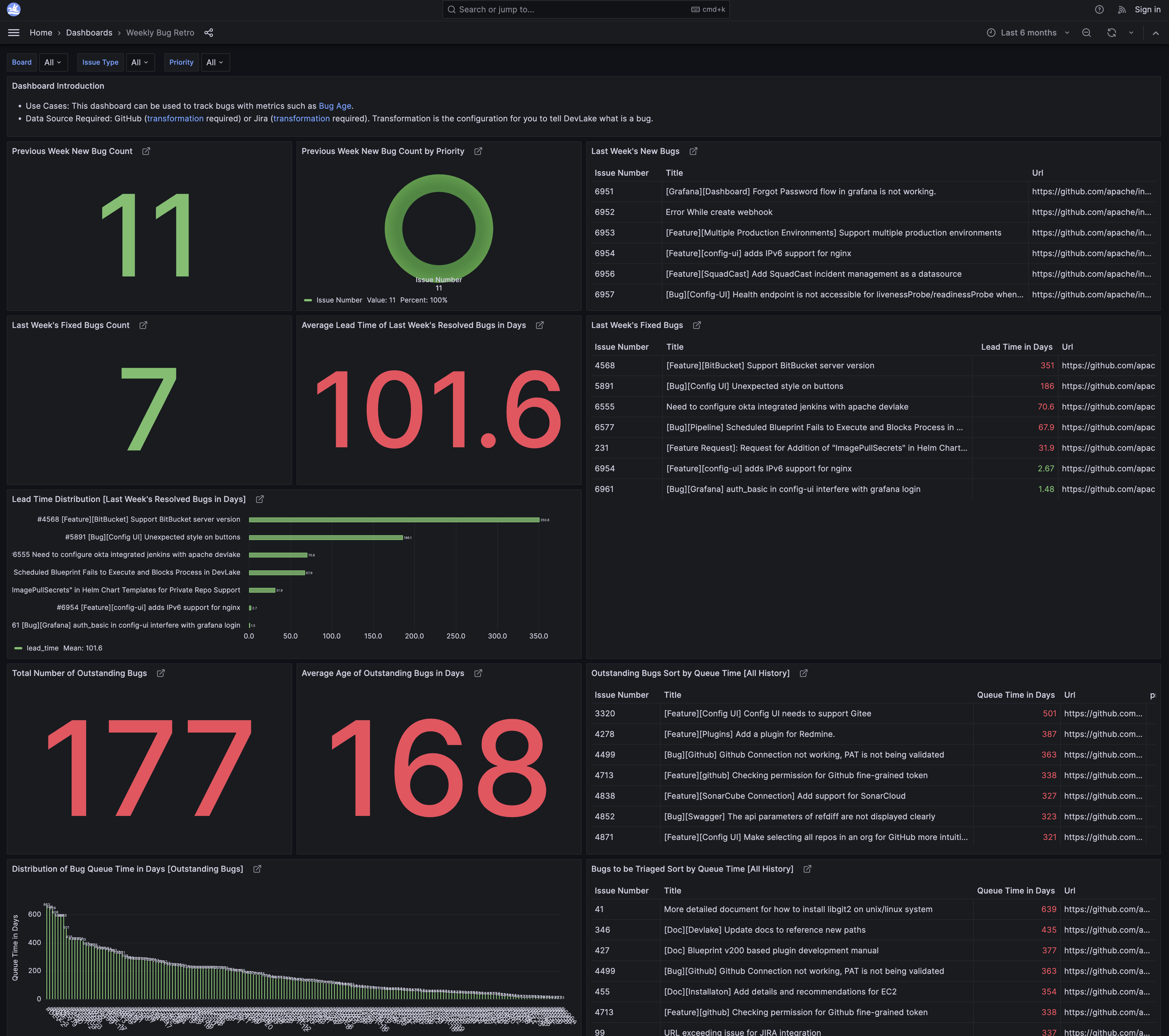The image size is (1169, 1036).
Task: Click the Grafana logo icon
Action: pos(14,9)
